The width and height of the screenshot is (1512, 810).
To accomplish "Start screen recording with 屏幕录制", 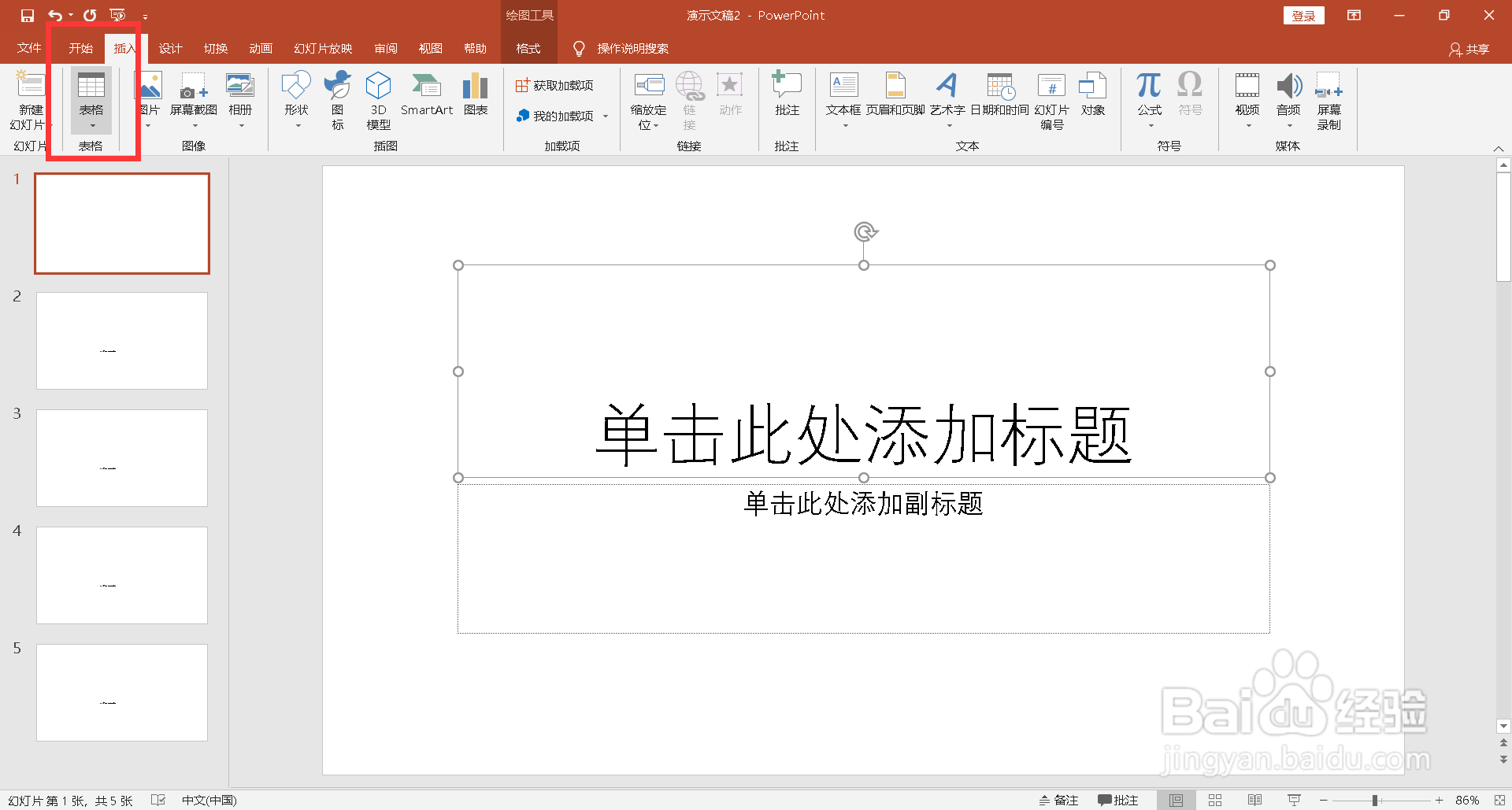I will pyautogui.click(x=1329, y=102).
